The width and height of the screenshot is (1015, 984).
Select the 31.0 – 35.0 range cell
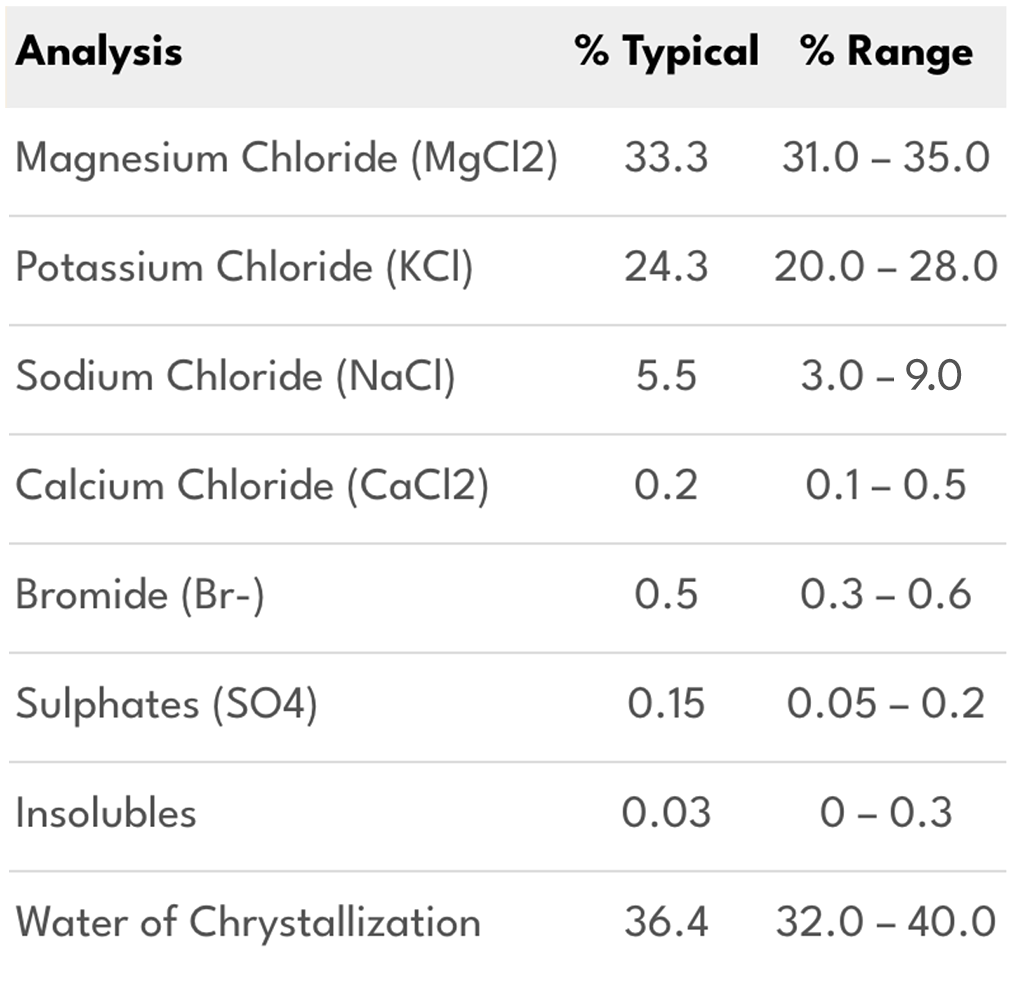[886, 159]
